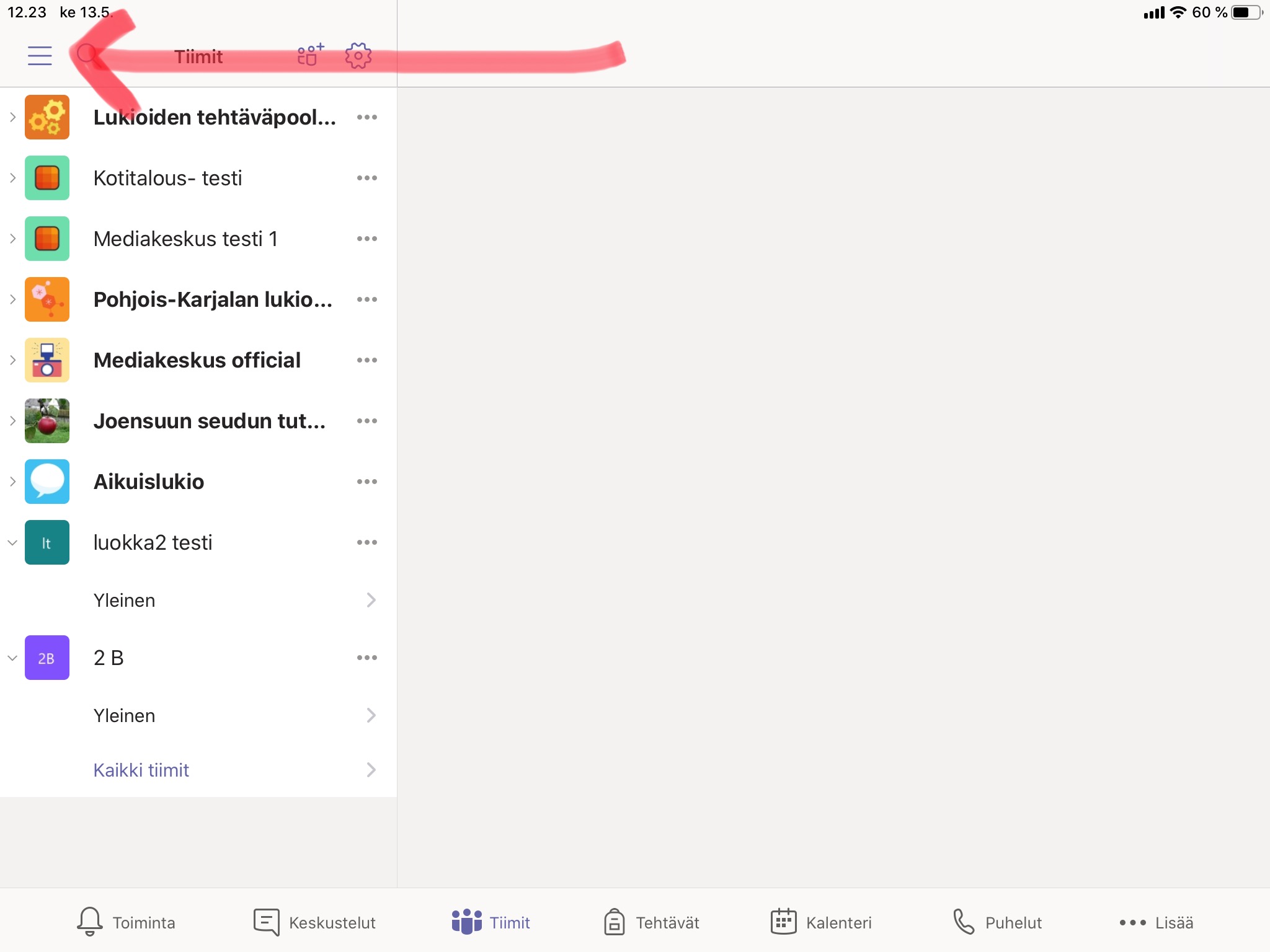
Task: Collapse the 2 B team channels
Action: (12, 658)
